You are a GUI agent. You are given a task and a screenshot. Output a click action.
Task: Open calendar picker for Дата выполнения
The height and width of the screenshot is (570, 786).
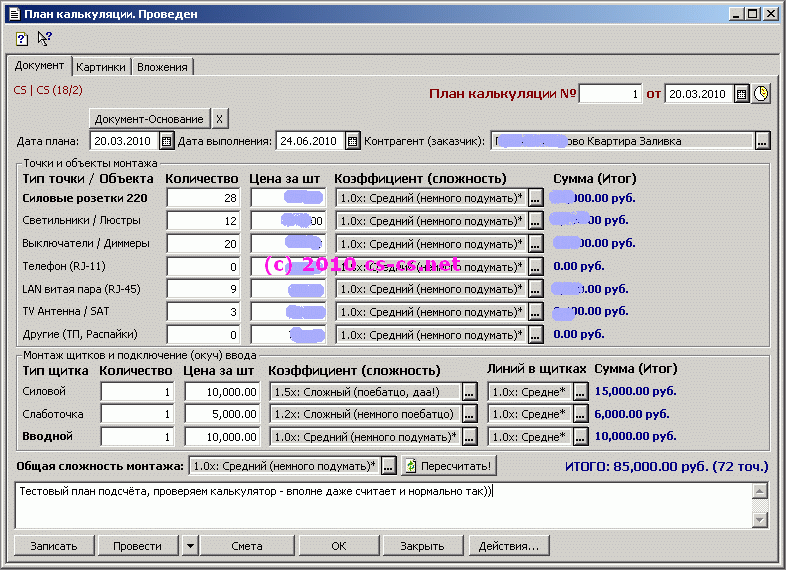click(352, 141)
